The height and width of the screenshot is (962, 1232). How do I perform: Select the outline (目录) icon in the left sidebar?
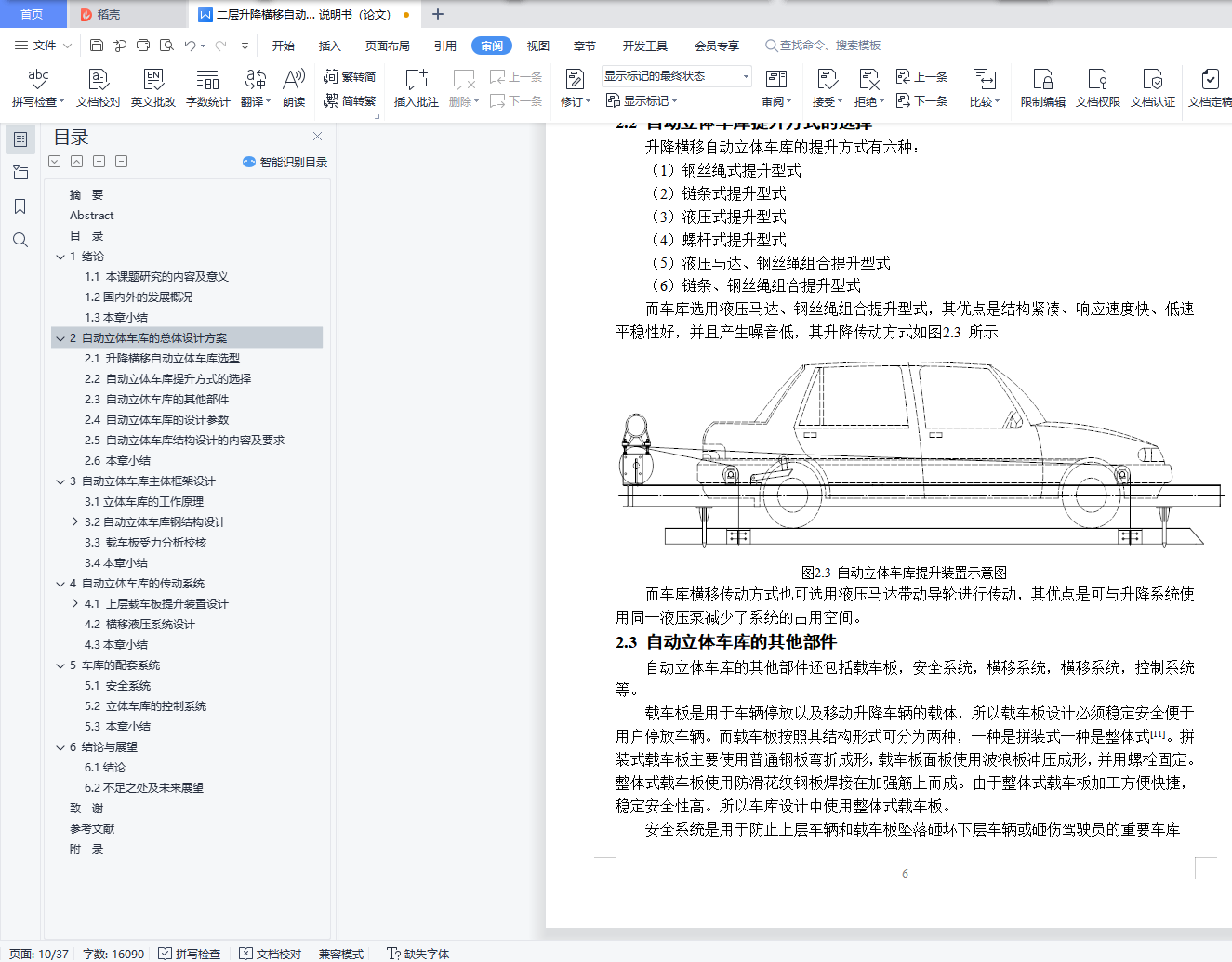click(20, 139)
